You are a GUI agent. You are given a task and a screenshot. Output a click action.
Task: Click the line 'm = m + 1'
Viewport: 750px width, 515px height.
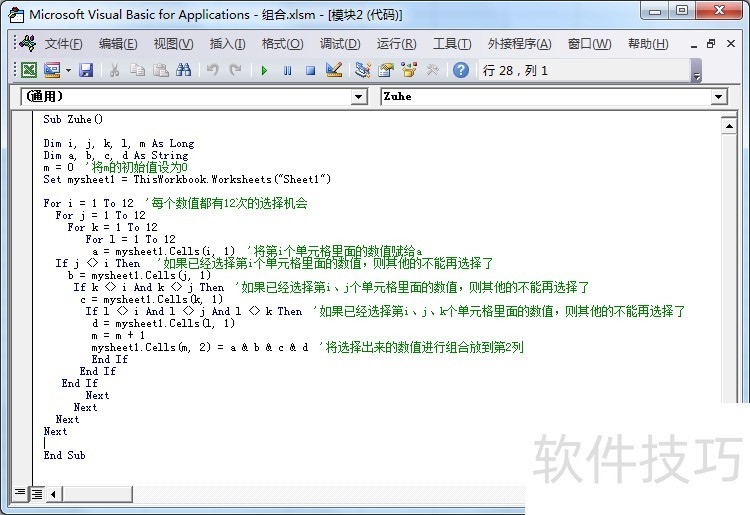(x=118, y=335)
